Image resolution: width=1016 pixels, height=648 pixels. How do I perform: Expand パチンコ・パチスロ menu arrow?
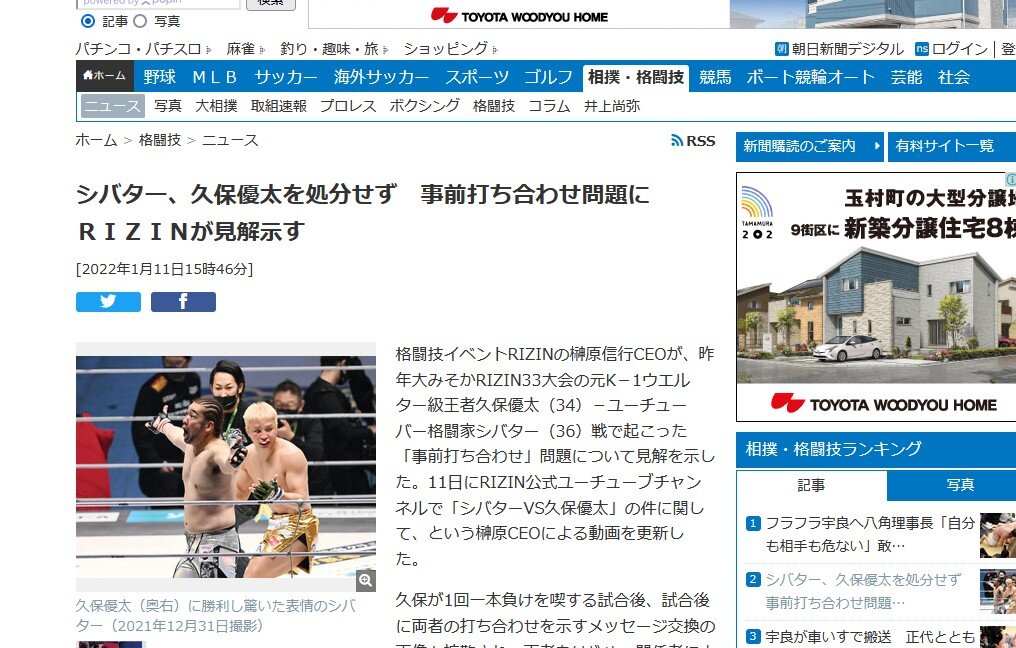(209, 49)
